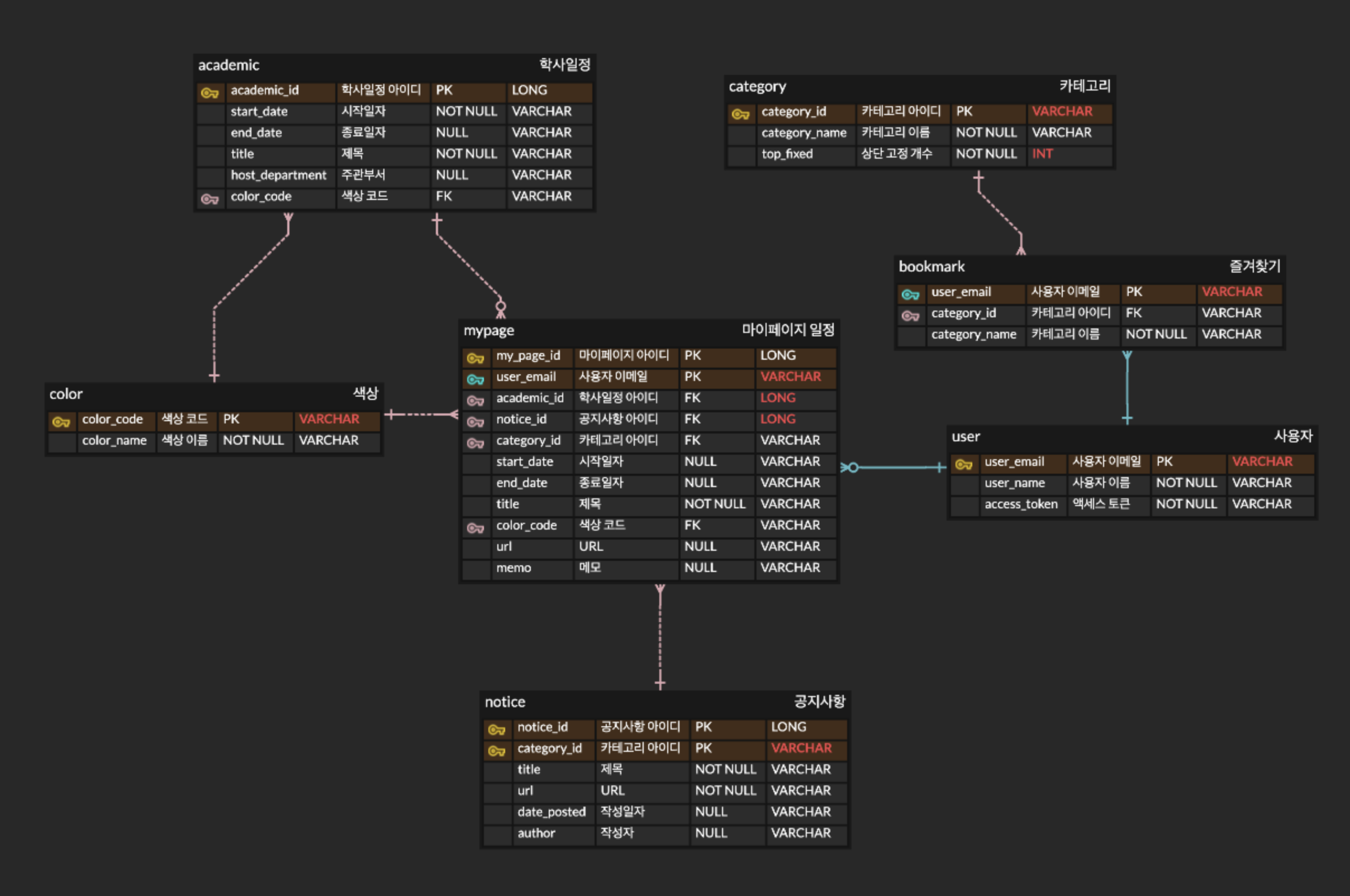The height and width of the screenshot is (896, 1350).
Task: Select the color_name column in color table
Action: pyautogui.click(x=115, y=440)
